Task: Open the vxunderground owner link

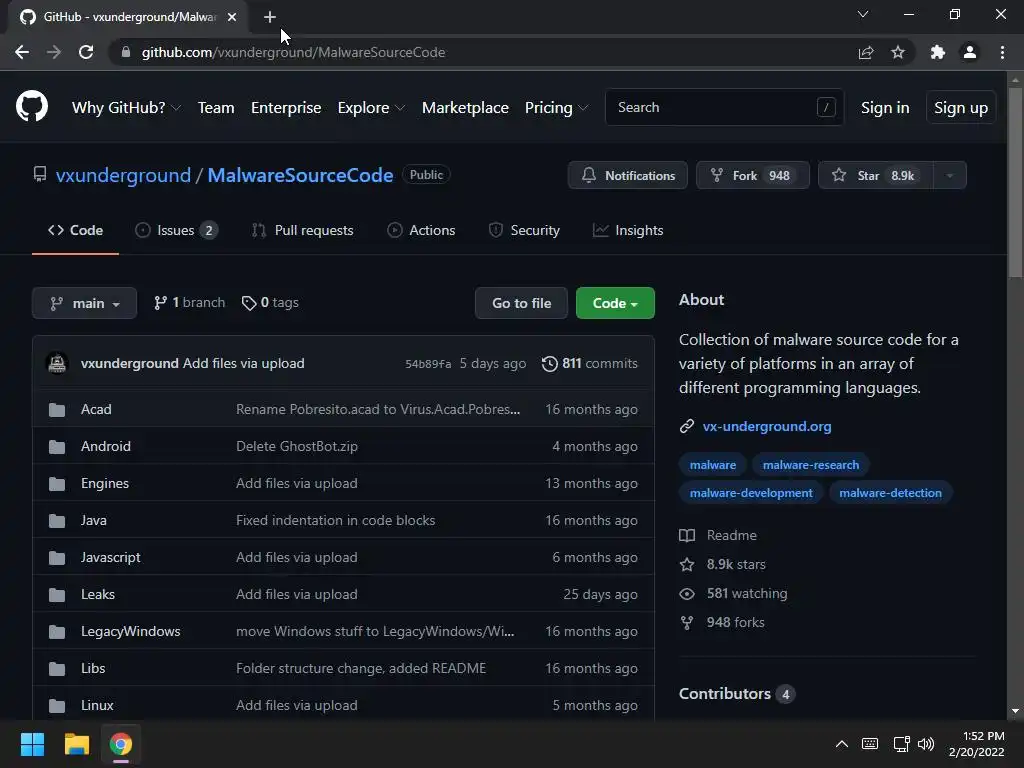Action: tap(123, 175)
